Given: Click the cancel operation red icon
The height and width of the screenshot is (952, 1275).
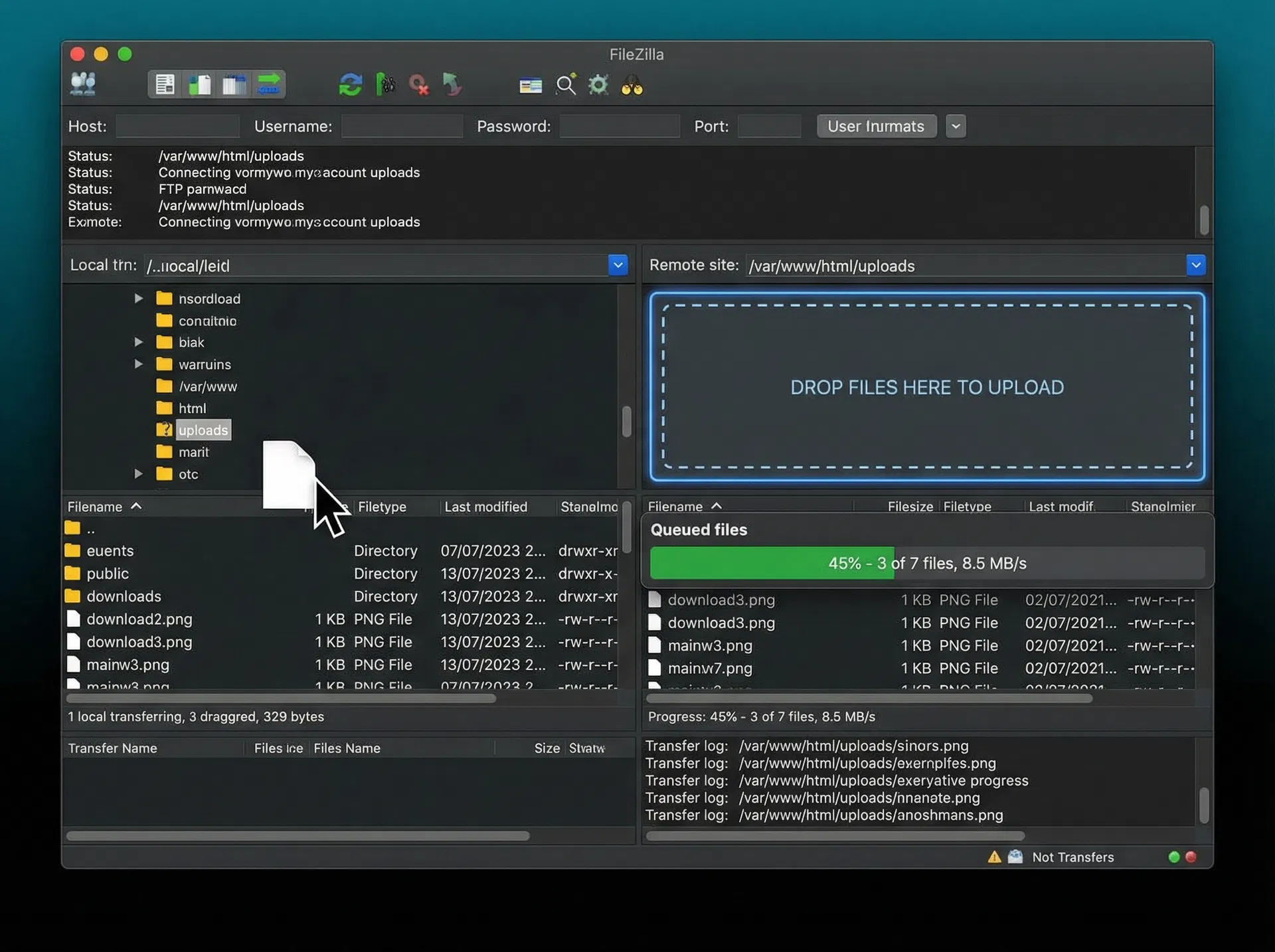Looking at the screenshot, I should 419,85.
